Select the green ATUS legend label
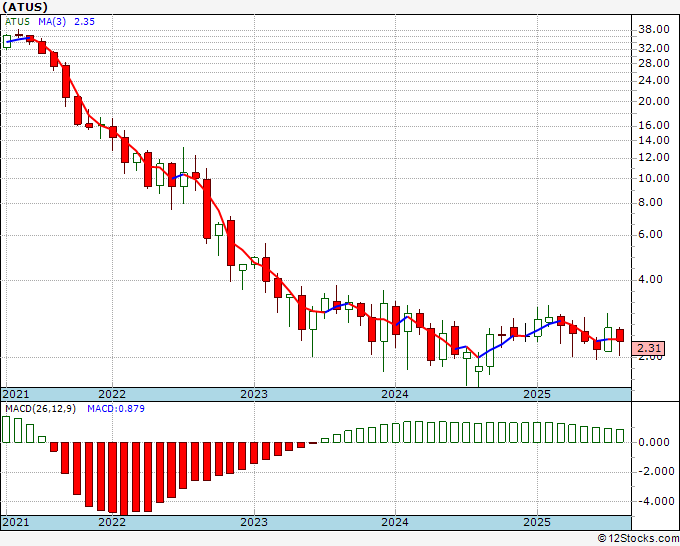The image size is (680, 546). (17, 22)
